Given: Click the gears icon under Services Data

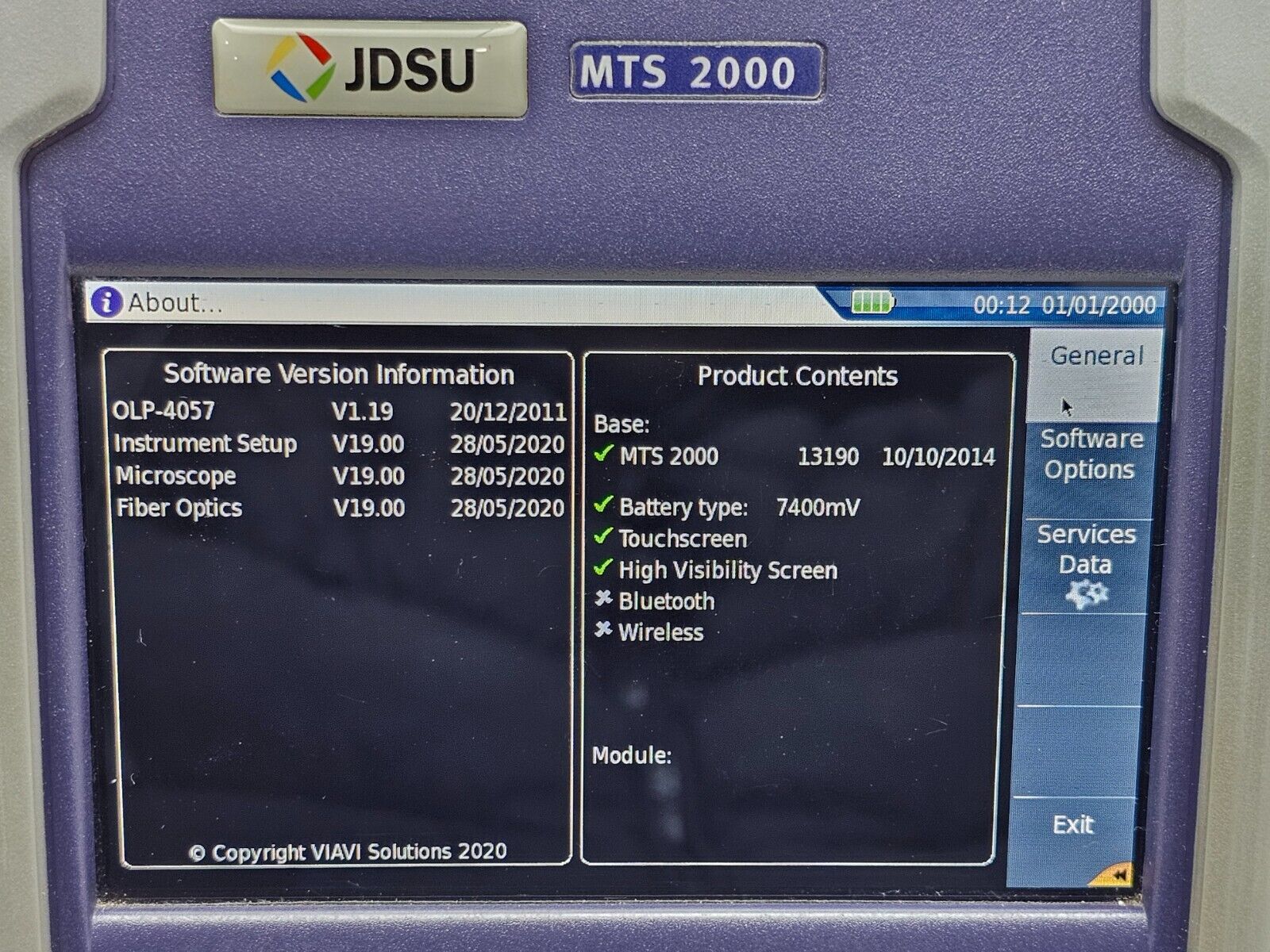Looking at the screenshot, I should [x=1086, y=595].
